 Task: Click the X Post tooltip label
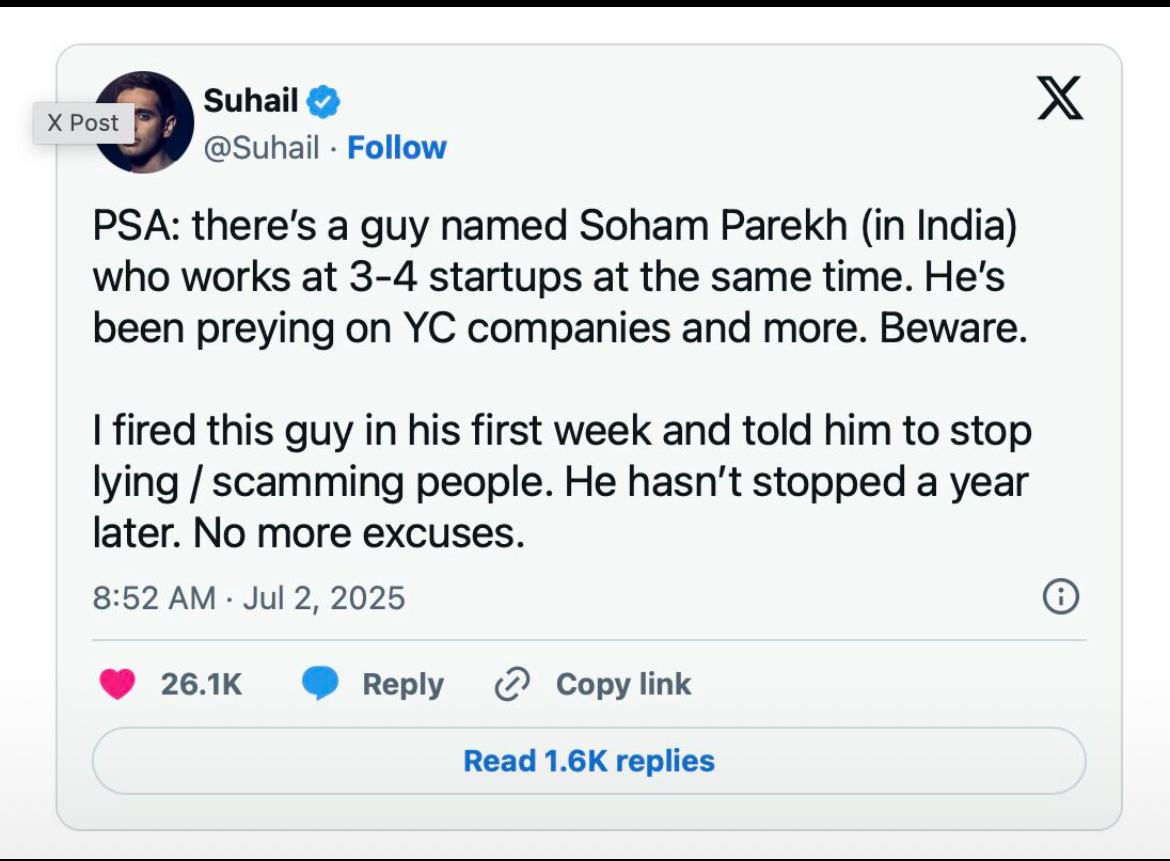coord(83,123)
